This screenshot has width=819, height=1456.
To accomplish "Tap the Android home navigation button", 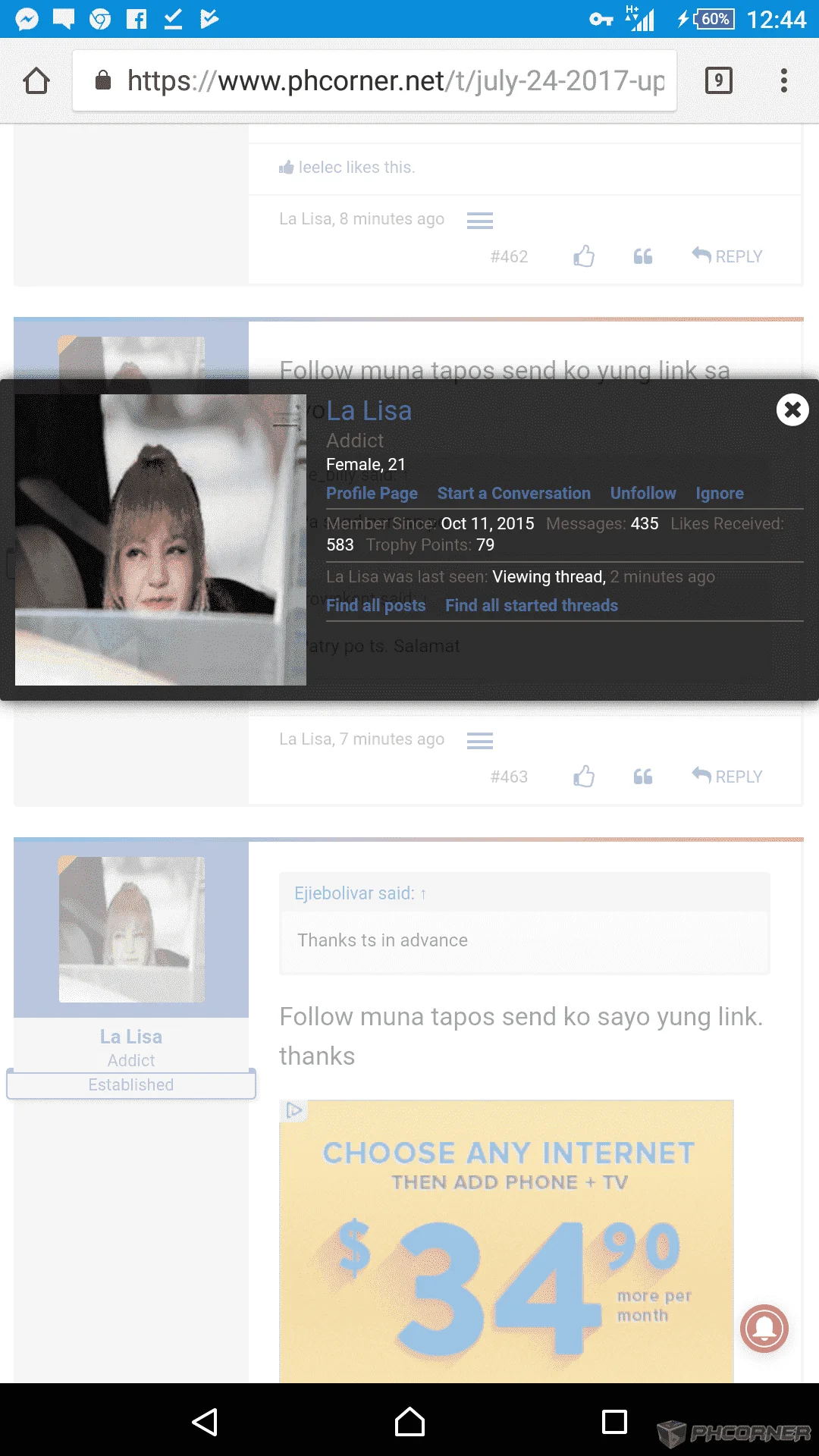I will [409, 1422].
